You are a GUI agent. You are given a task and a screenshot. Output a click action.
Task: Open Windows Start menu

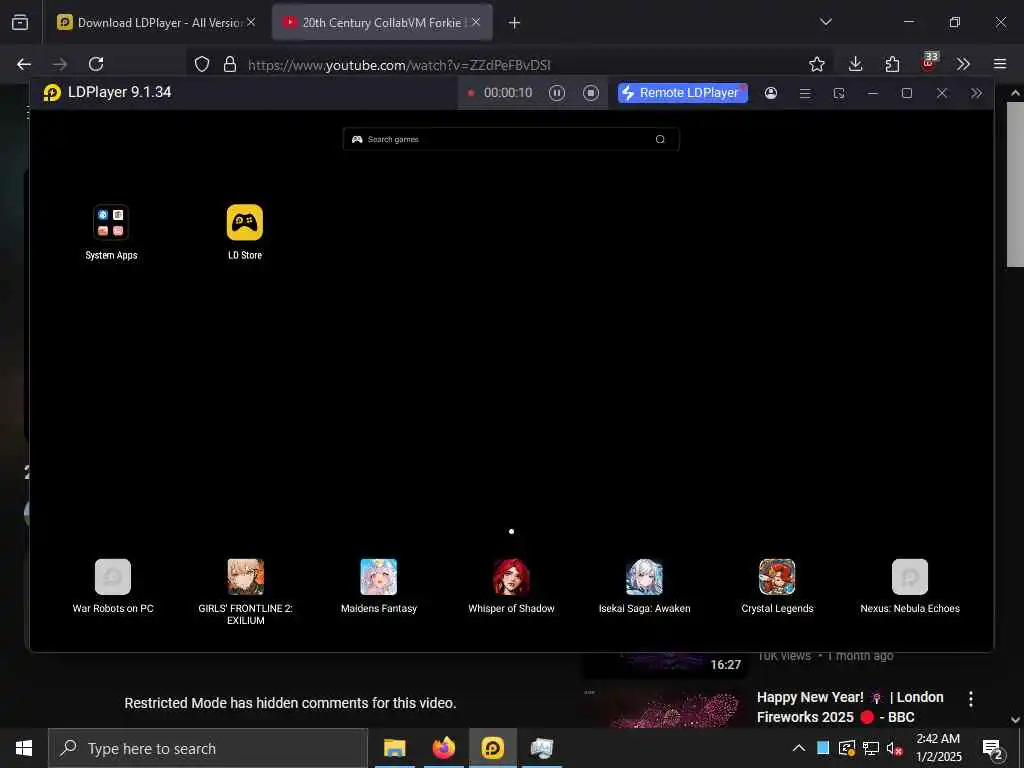pos(24,748)
